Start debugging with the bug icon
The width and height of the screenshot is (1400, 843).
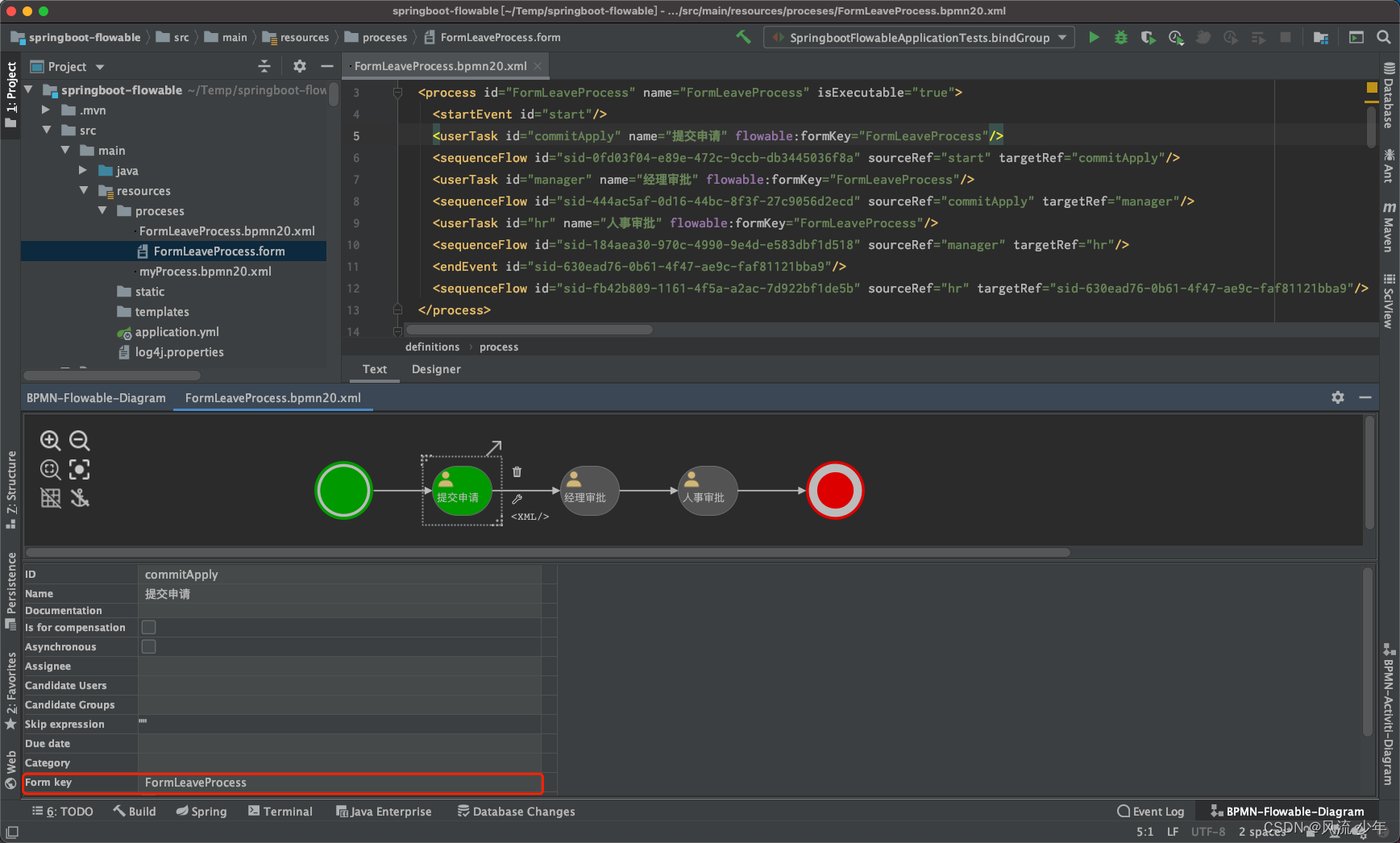coord(1121,37)
